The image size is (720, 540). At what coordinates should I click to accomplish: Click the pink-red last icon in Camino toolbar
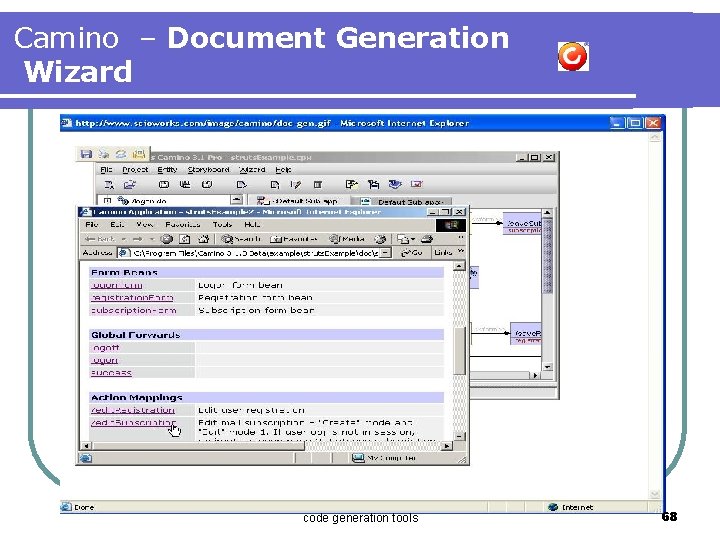(x=416, y=184)
